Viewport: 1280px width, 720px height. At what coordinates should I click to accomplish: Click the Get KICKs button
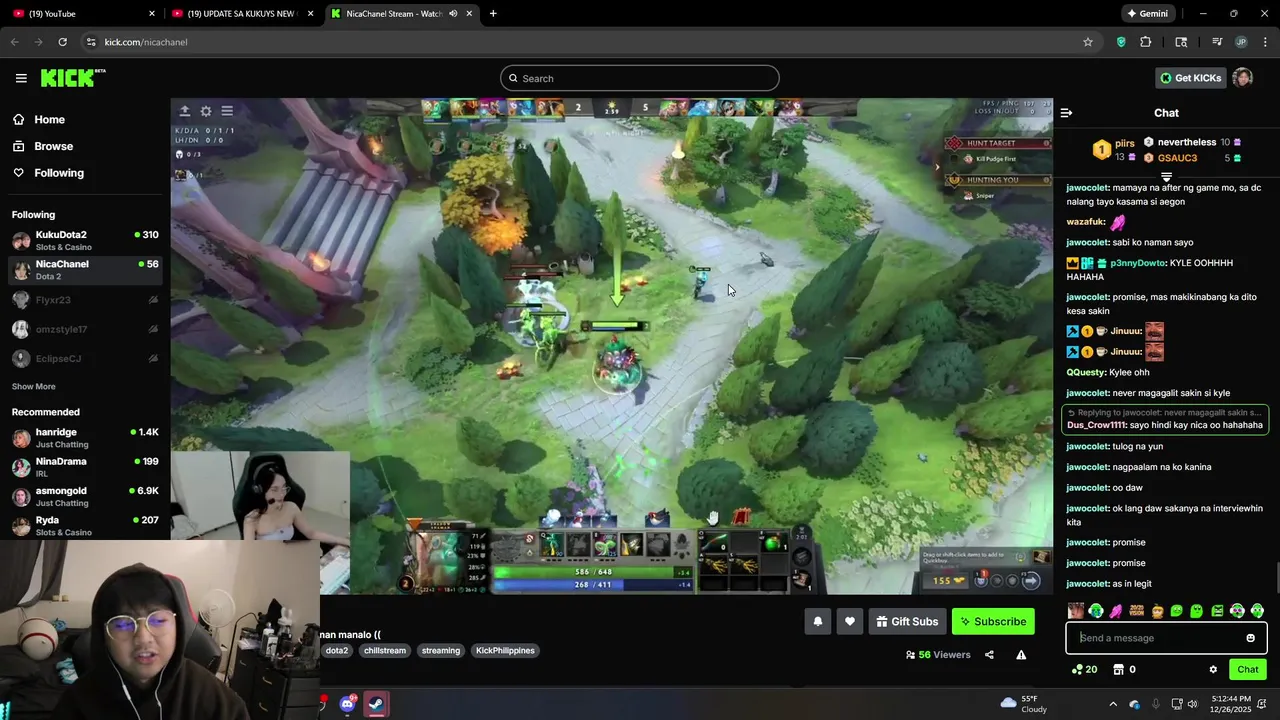pyautogui.click(x=1190, y=78)
